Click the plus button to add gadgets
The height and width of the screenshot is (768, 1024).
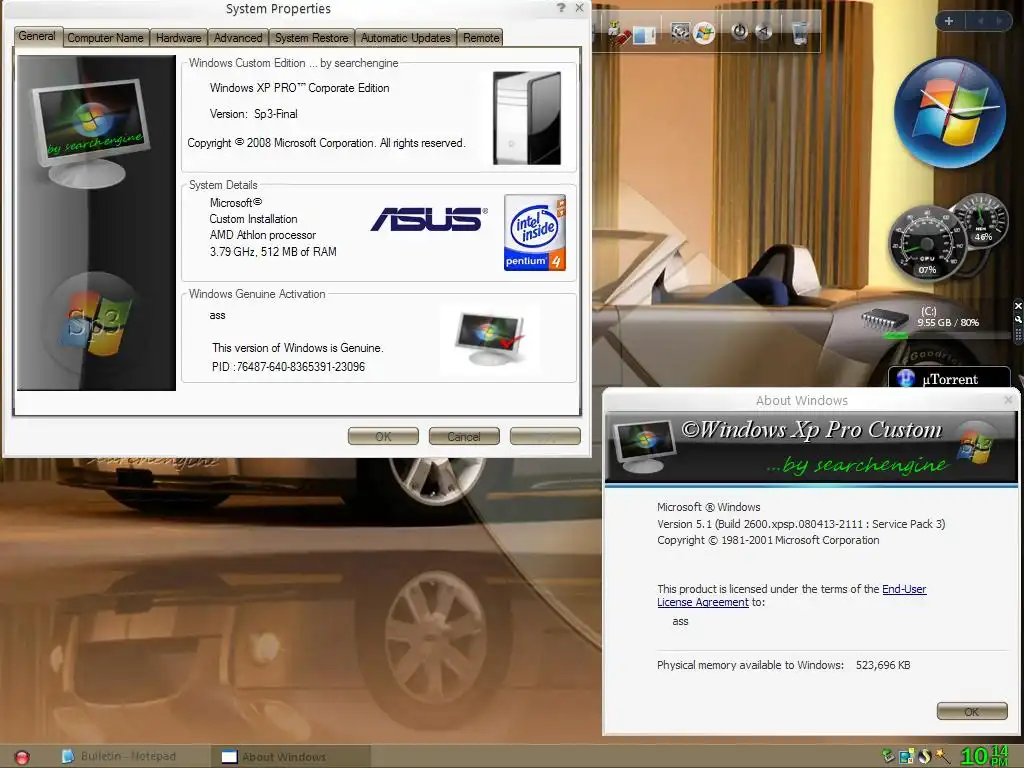pos(949,21)
